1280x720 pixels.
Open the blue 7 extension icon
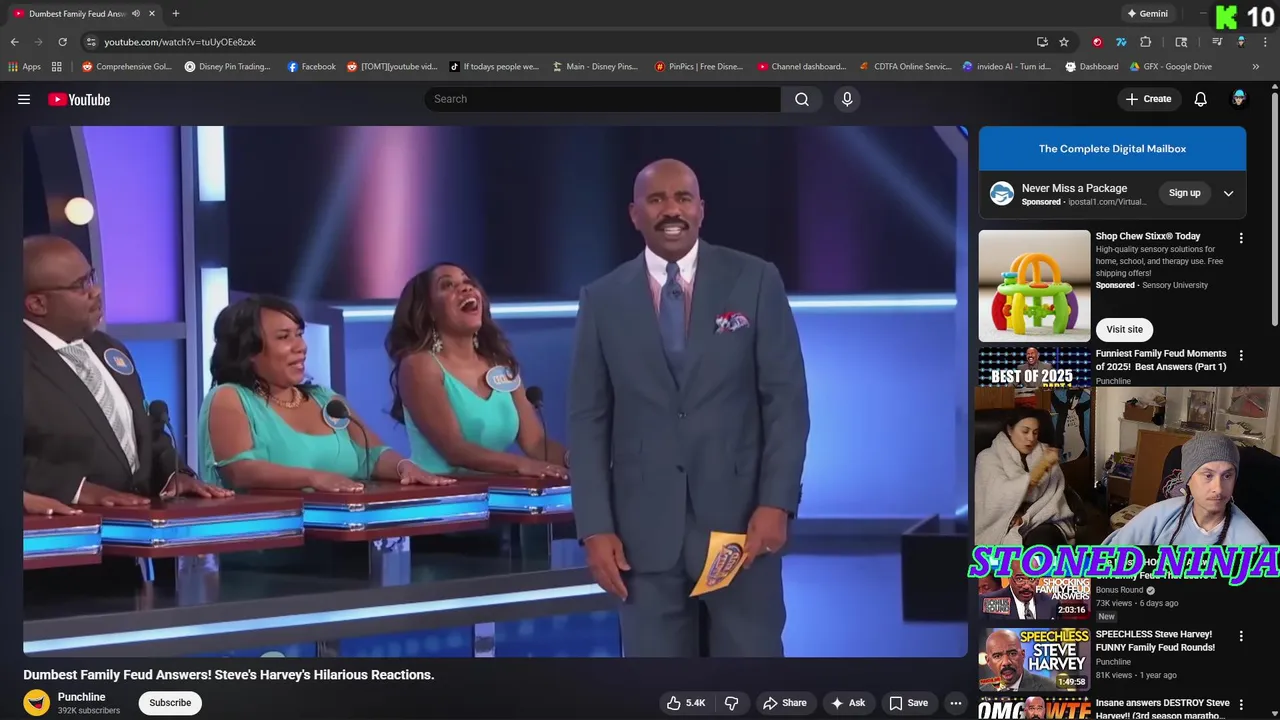point(1121,42)
